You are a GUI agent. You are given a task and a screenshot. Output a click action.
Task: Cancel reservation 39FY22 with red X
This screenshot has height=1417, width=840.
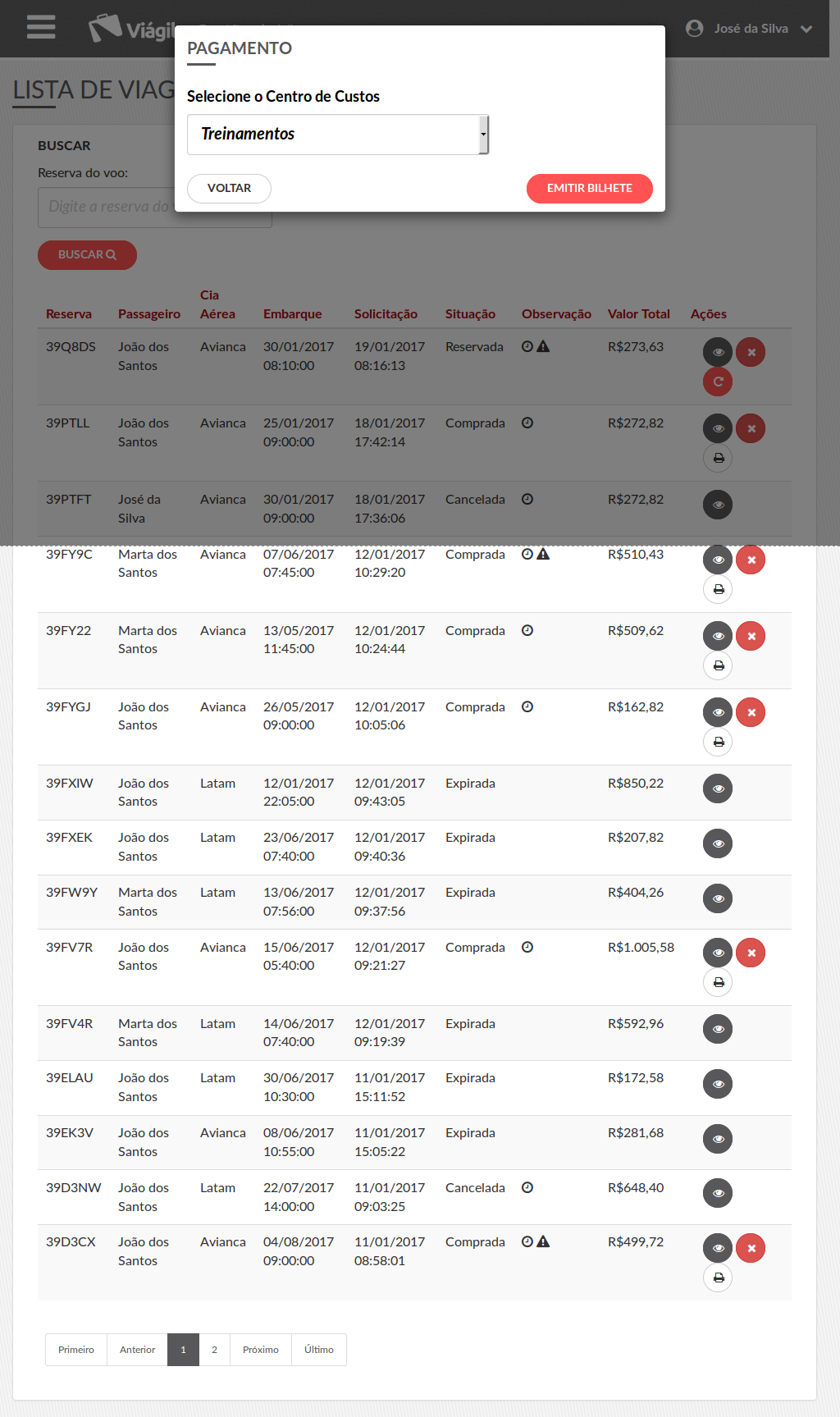coord(751,636)
